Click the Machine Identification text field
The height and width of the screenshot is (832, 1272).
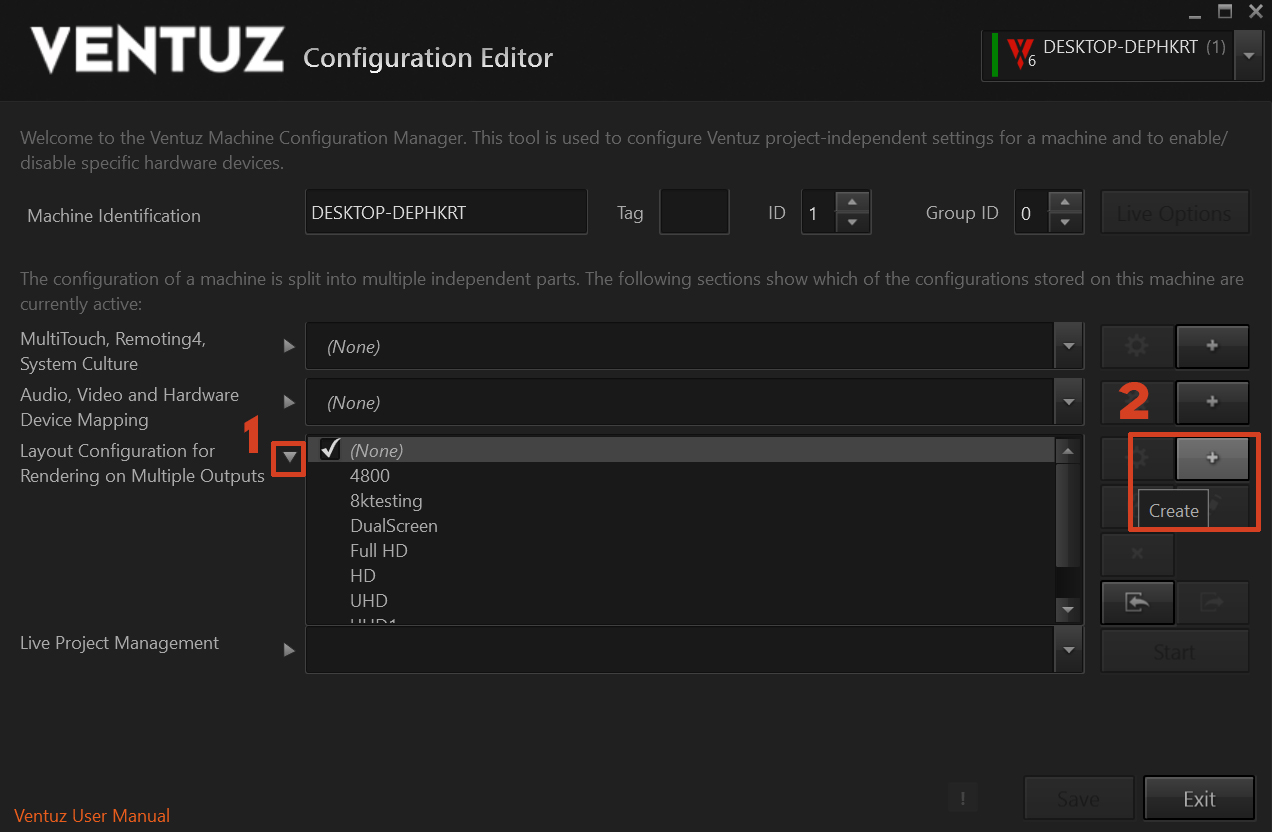(x=446, y=213)
